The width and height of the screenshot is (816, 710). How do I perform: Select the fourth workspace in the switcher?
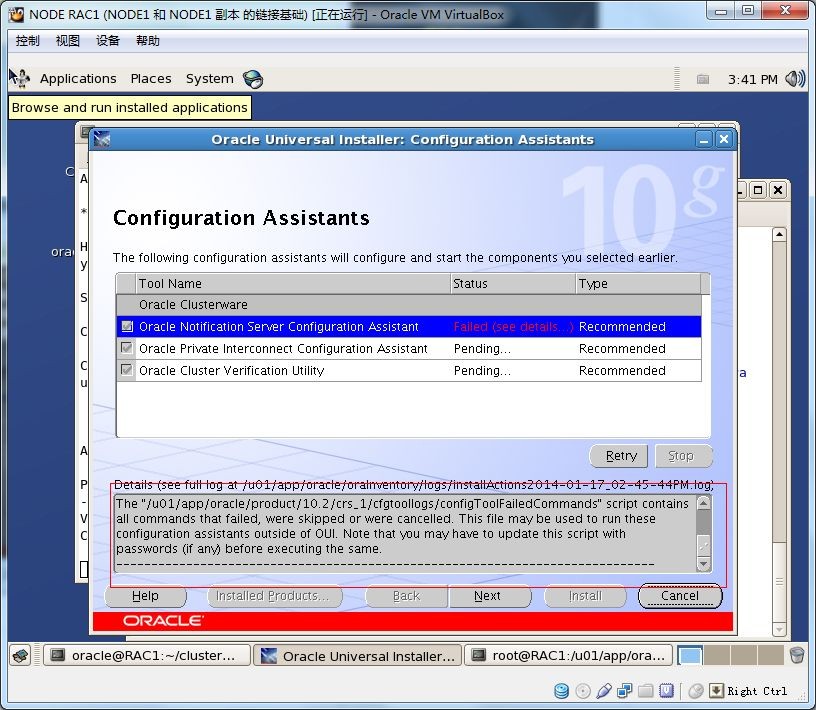pos(771,655)
